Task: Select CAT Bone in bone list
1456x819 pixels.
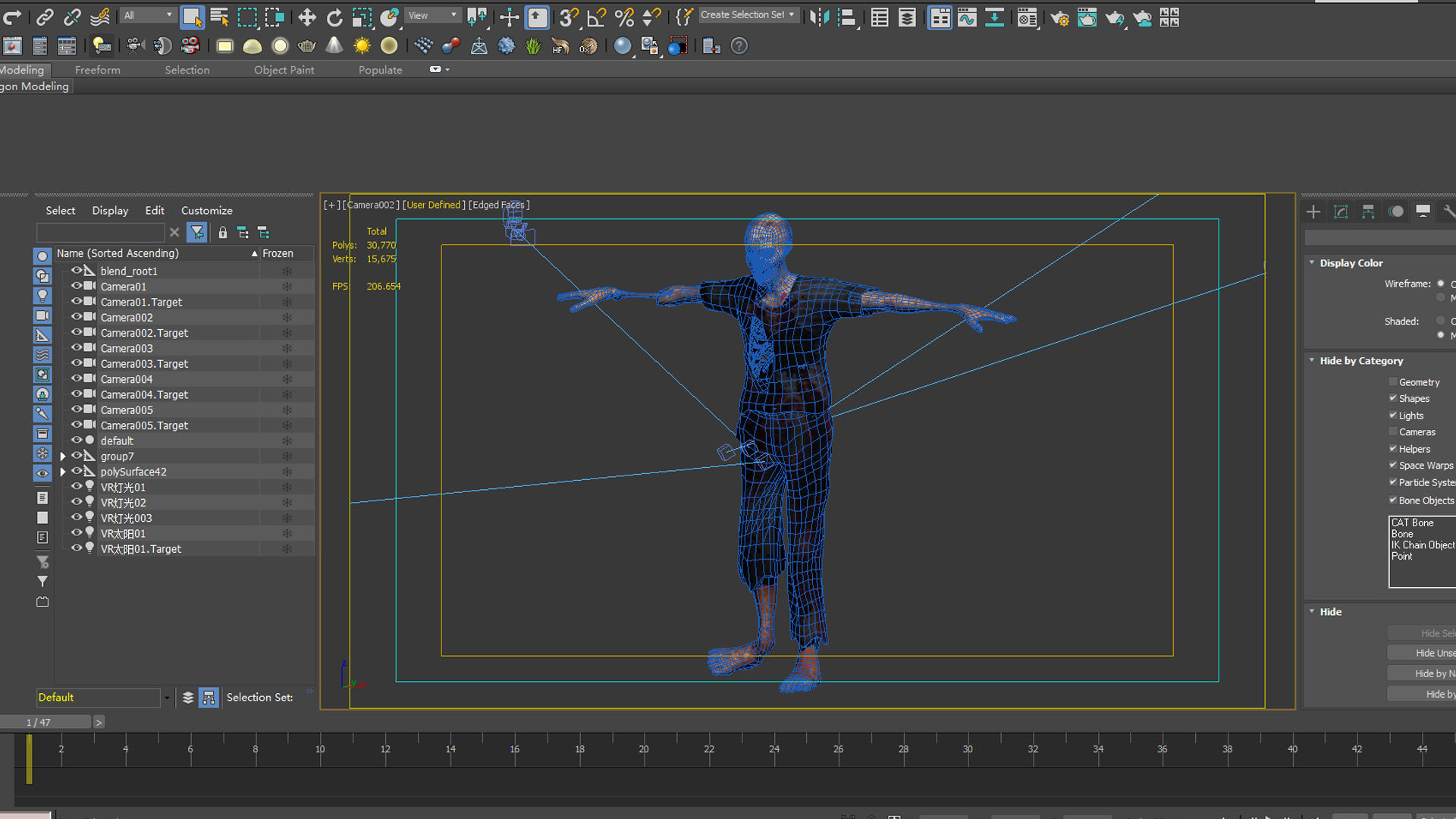Action: point(1412,522)
